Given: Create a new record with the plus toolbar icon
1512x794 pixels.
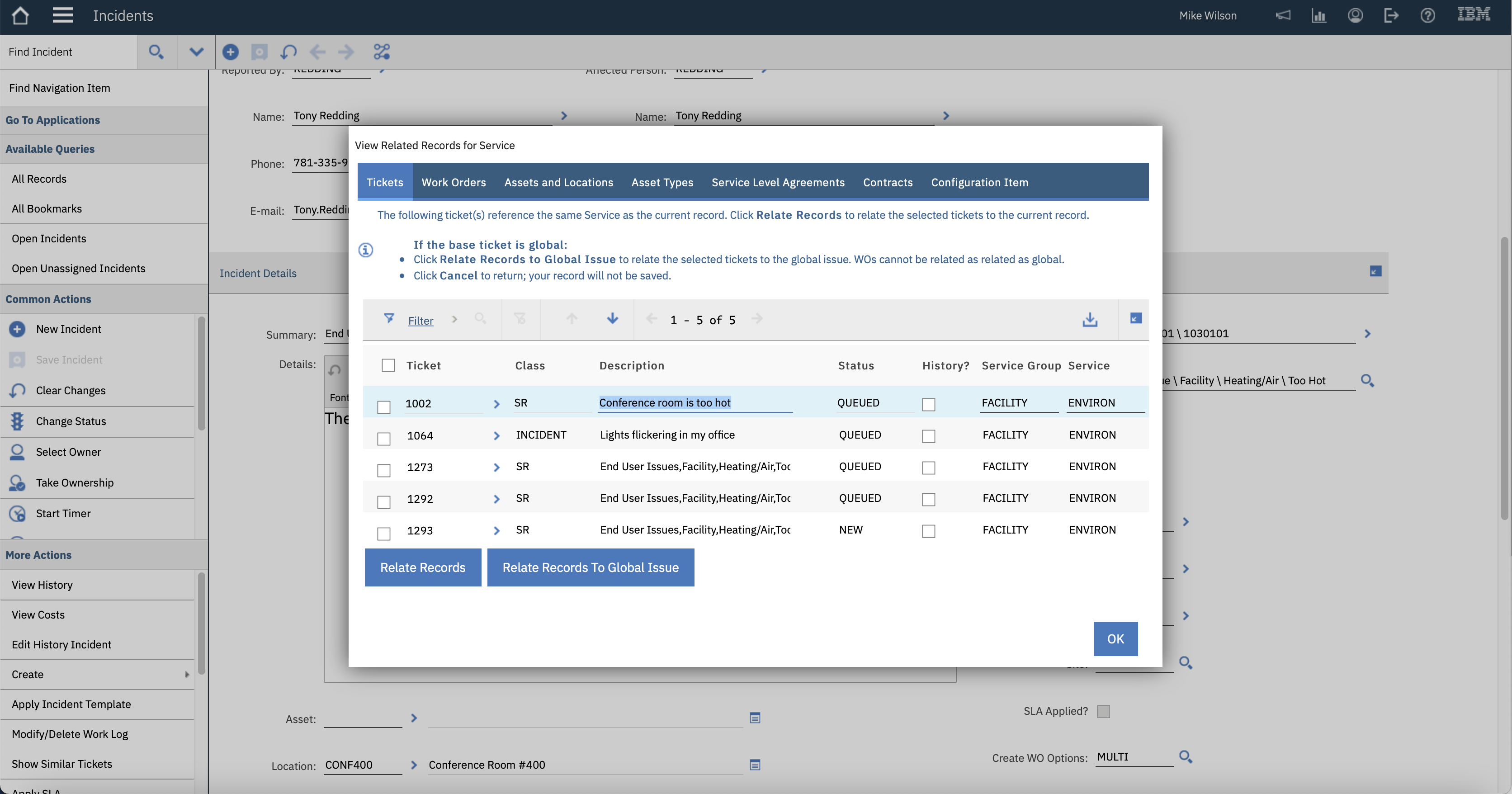Looking at the screenshot, I should (230, 52).
